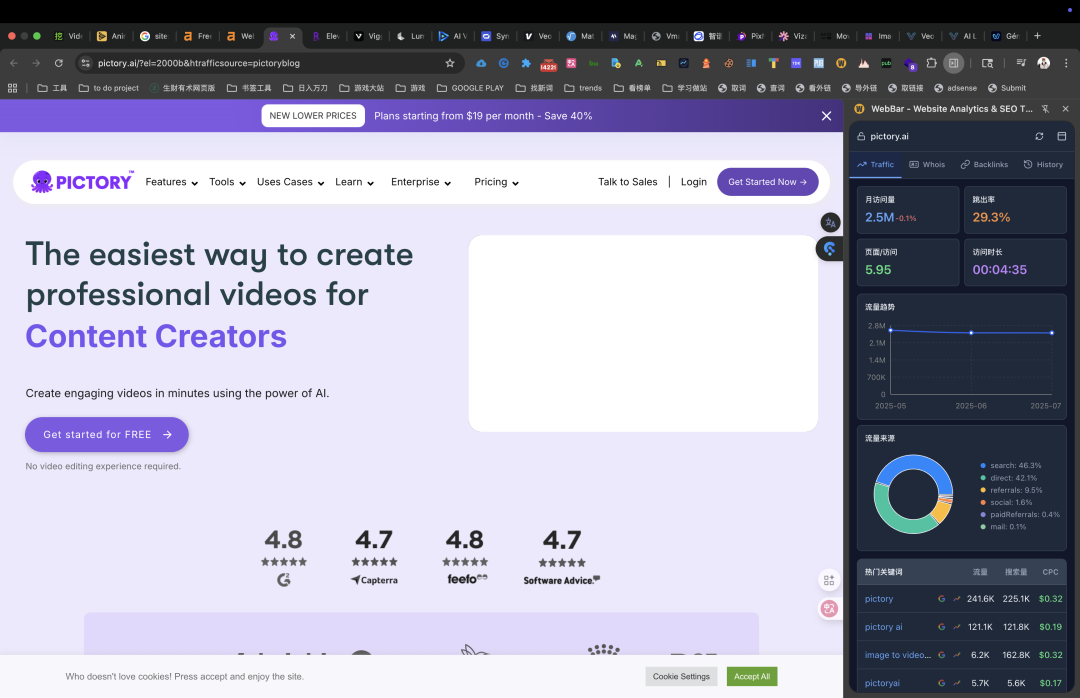This screenshot has width=1080, height=698.
Task: Click the floating grid widget icon at page edge
Action: (x=829, y=580)
